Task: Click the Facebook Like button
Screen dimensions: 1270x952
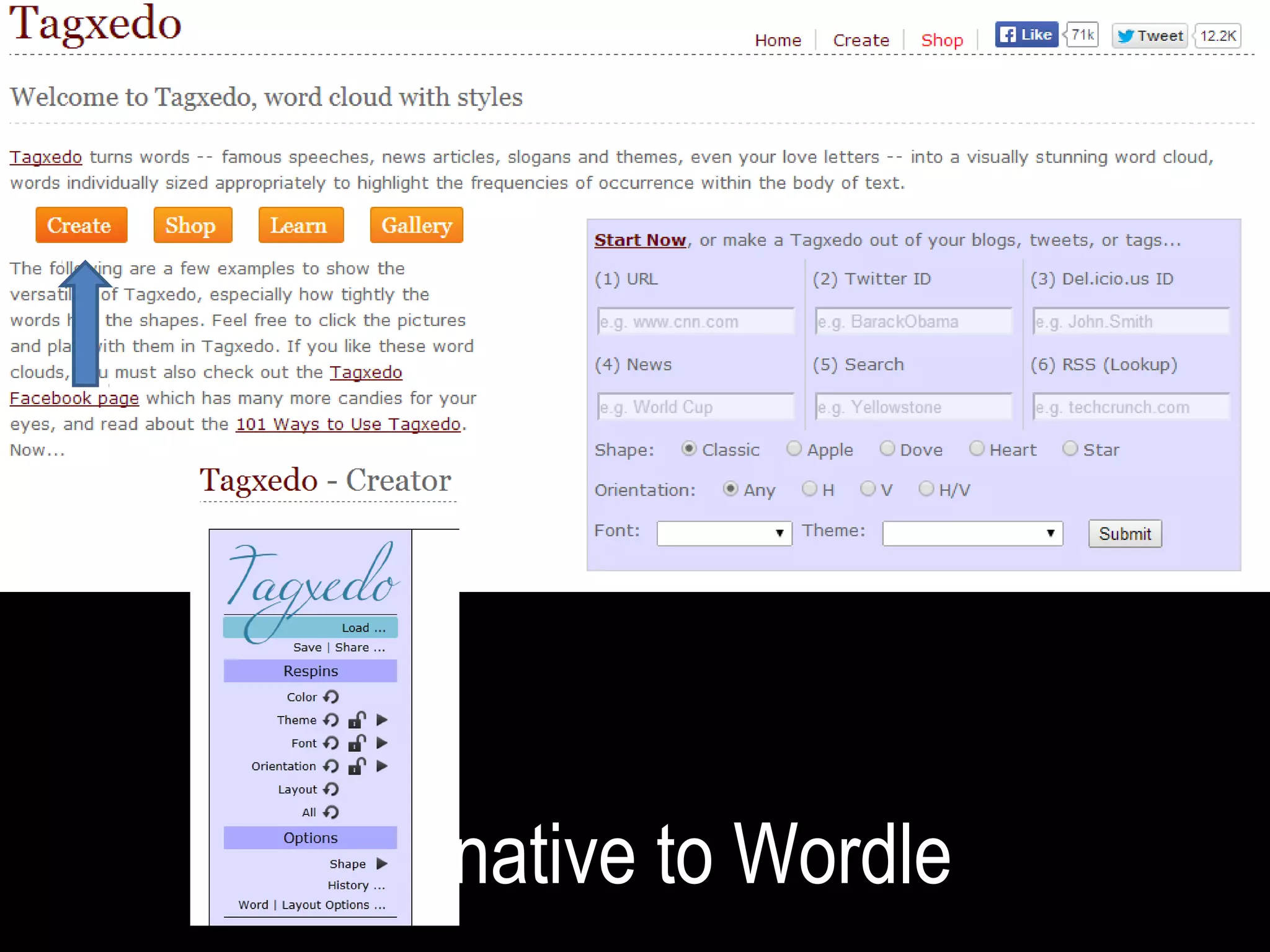Action: (1026, 35)
